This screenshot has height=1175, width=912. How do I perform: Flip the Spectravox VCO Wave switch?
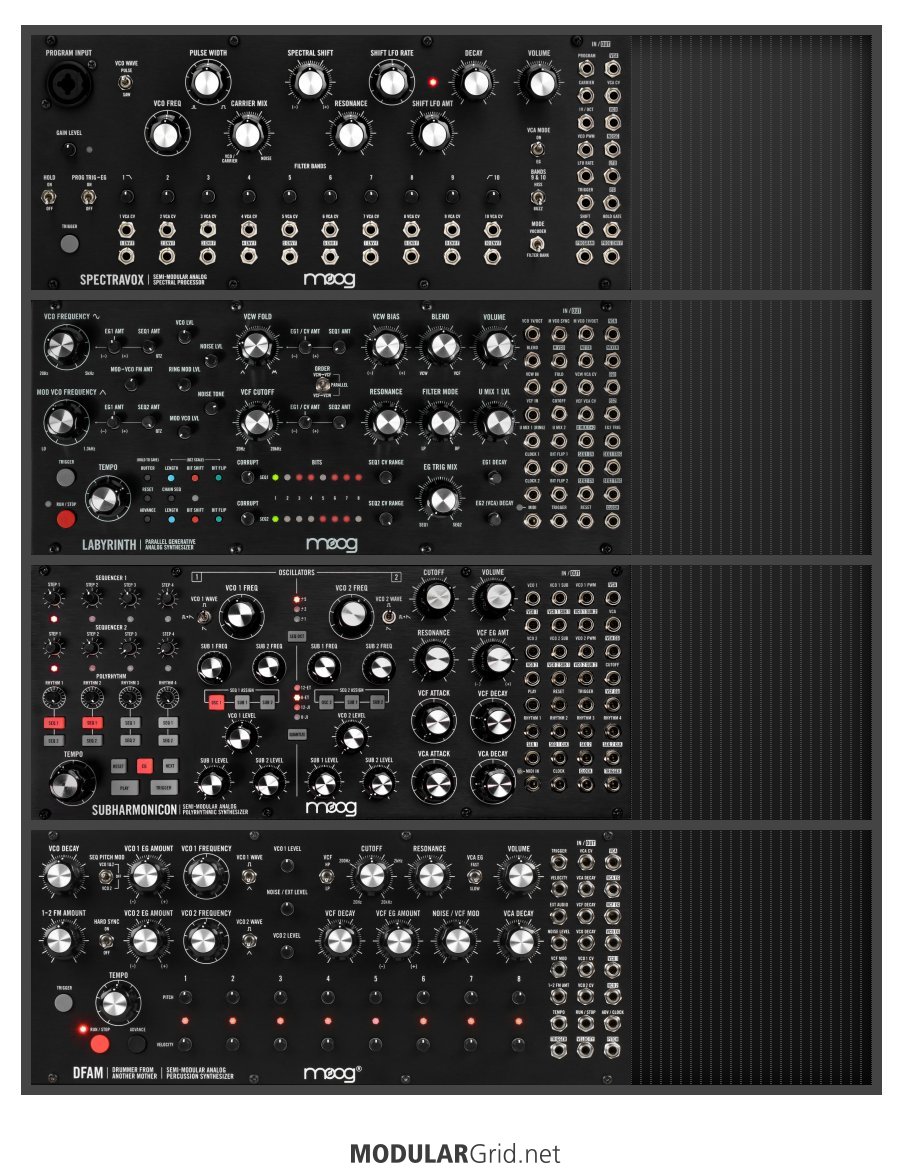pos(126,82)
